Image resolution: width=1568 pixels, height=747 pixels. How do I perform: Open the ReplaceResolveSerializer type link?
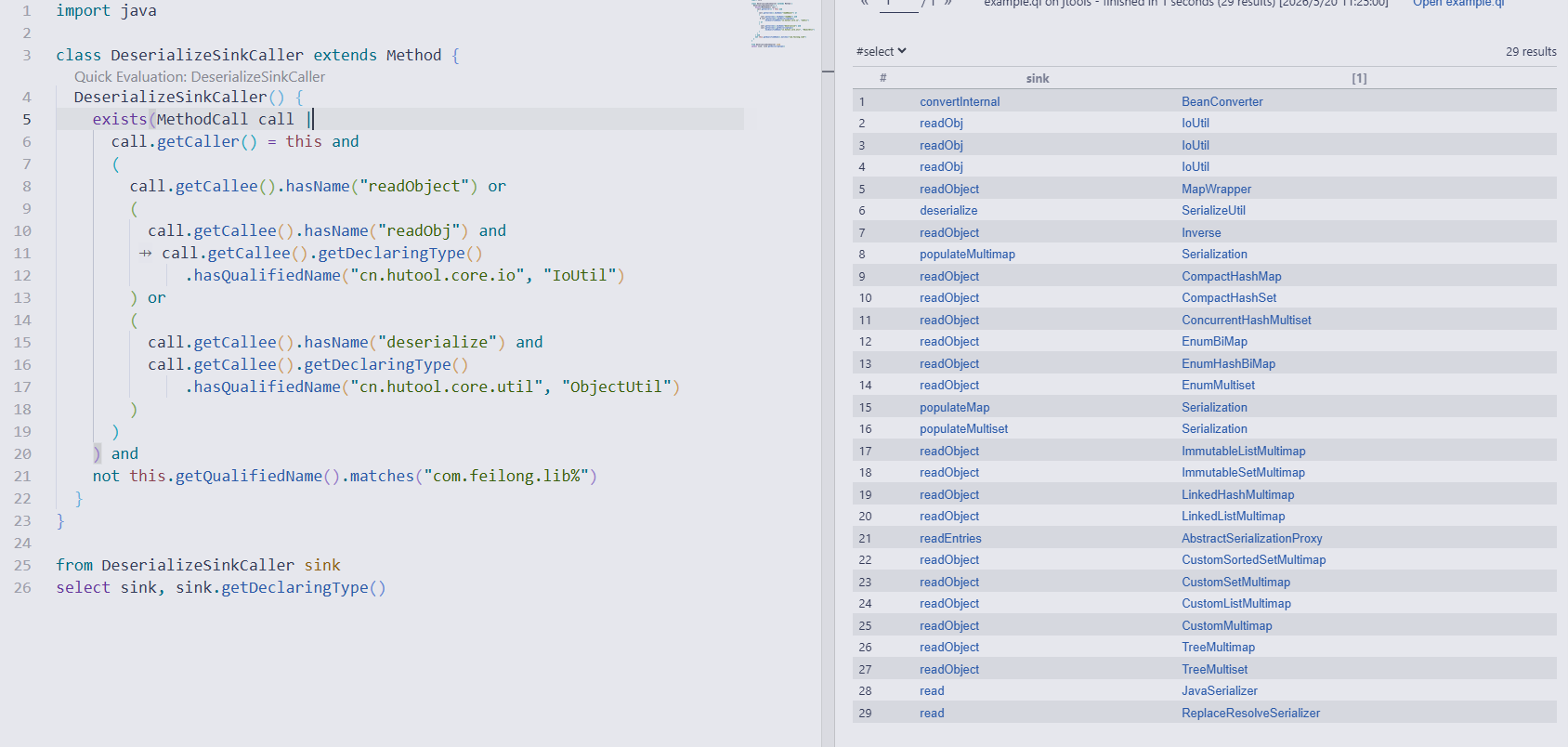[x=1250, y=714]
